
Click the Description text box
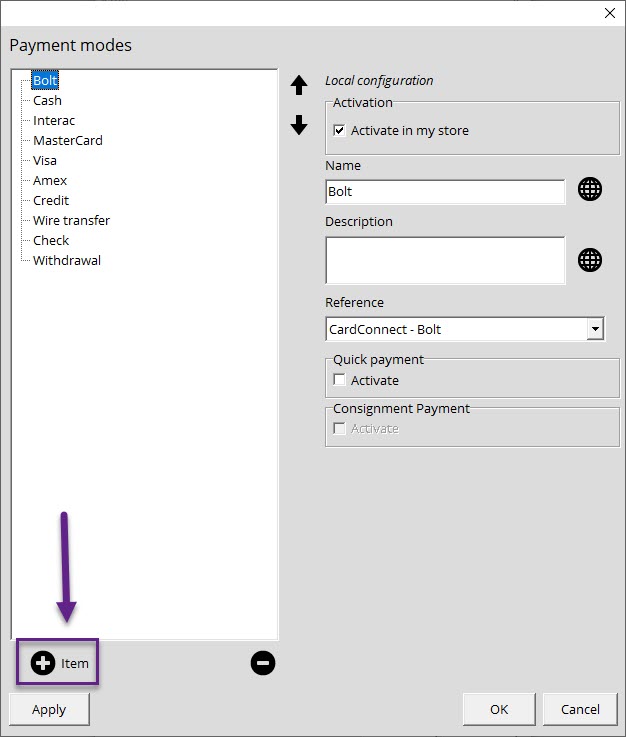click(445, 260)
